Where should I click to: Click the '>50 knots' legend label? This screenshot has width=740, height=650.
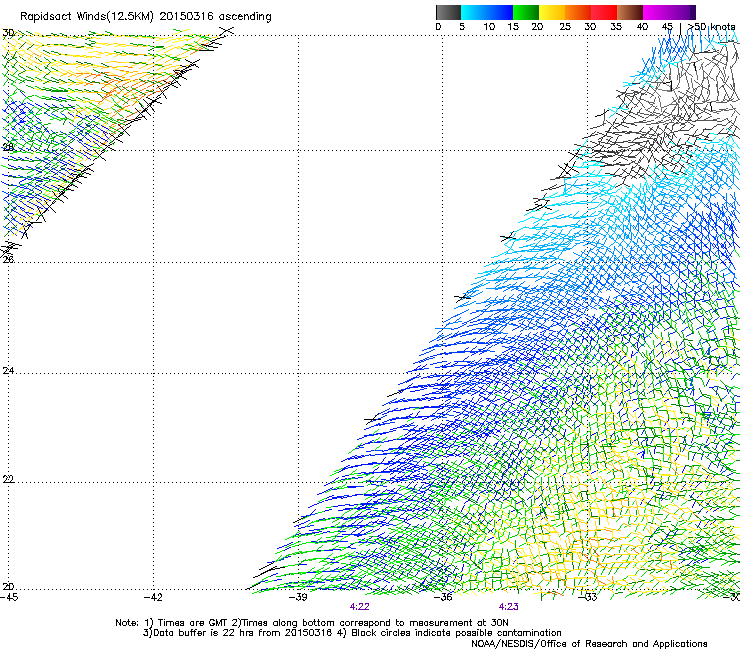tap(711, 27)
